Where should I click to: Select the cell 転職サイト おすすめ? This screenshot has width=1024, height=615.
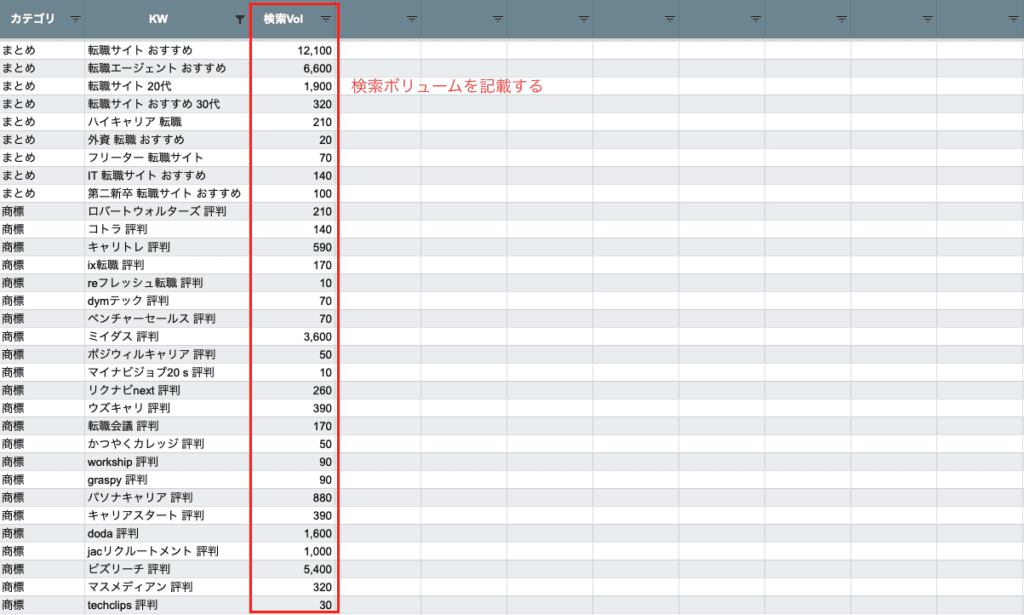tap(167, 50)
